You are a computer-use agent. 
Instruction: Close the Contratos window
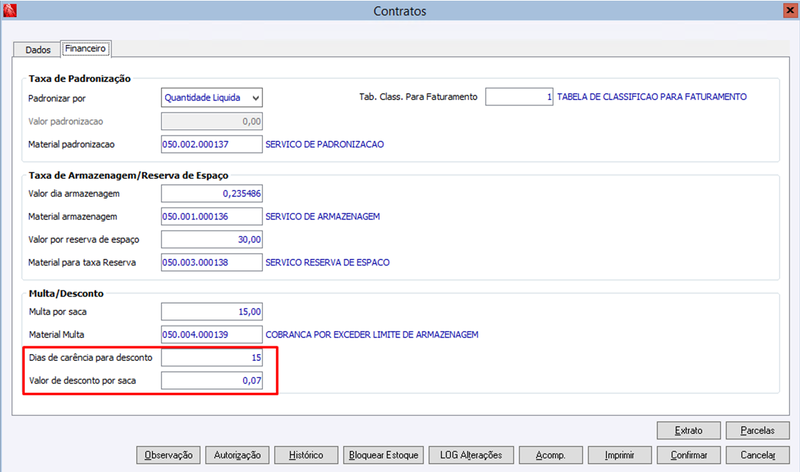[x=790, y=10]
